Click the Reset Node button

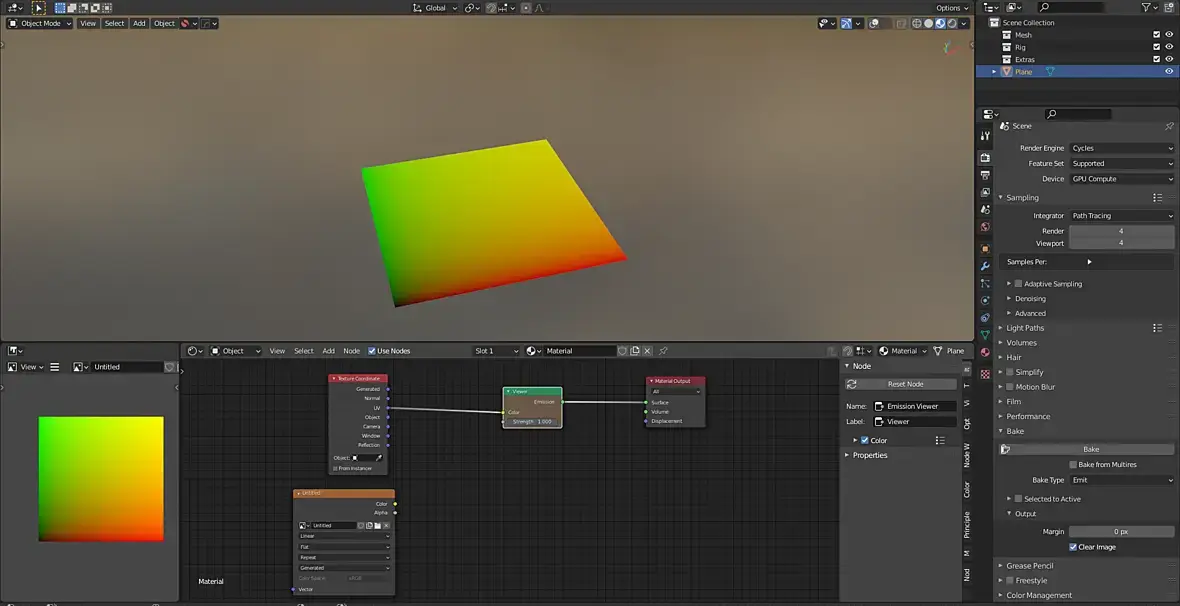(905, 384)
